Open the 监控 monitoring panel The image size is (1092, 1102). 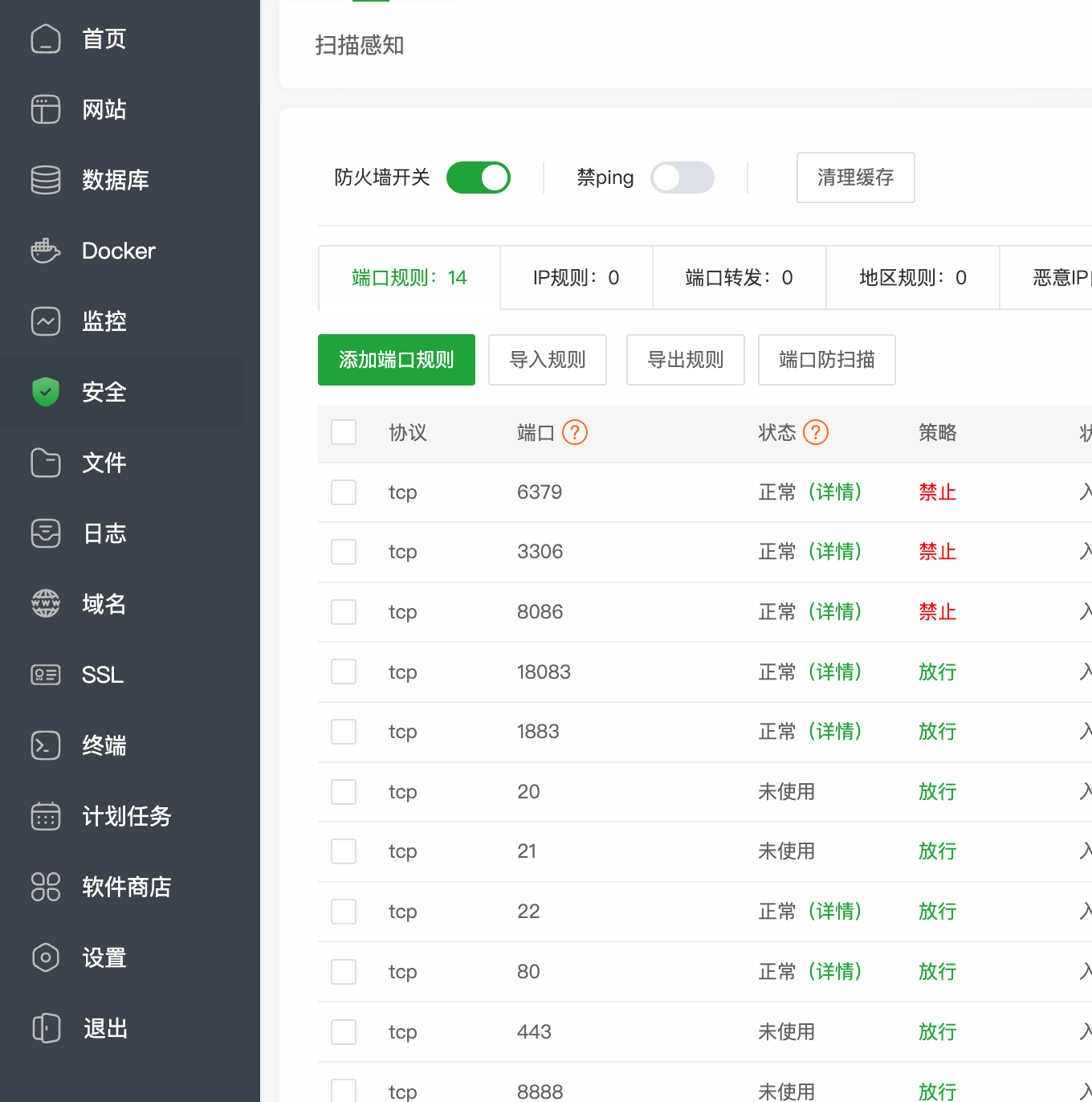(46, 321)
